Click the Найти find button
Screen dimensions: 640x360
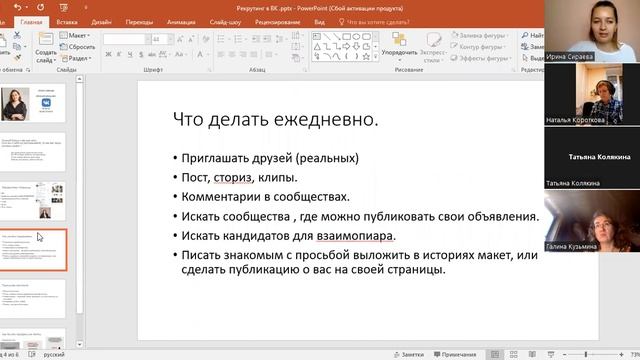[x=533, y=36]
